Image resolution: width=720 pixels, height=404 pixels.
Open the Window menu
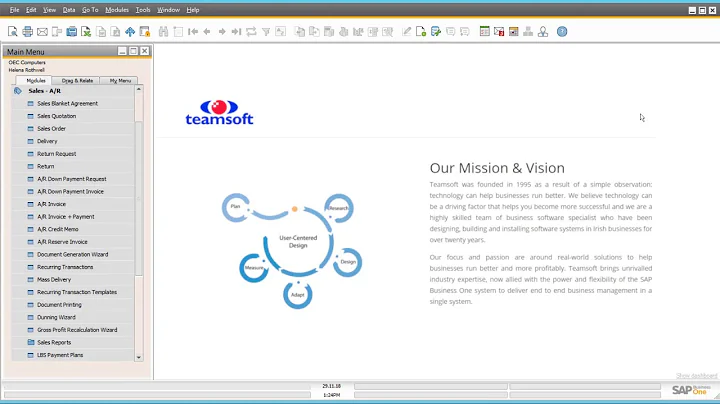[x=168, y=10]
